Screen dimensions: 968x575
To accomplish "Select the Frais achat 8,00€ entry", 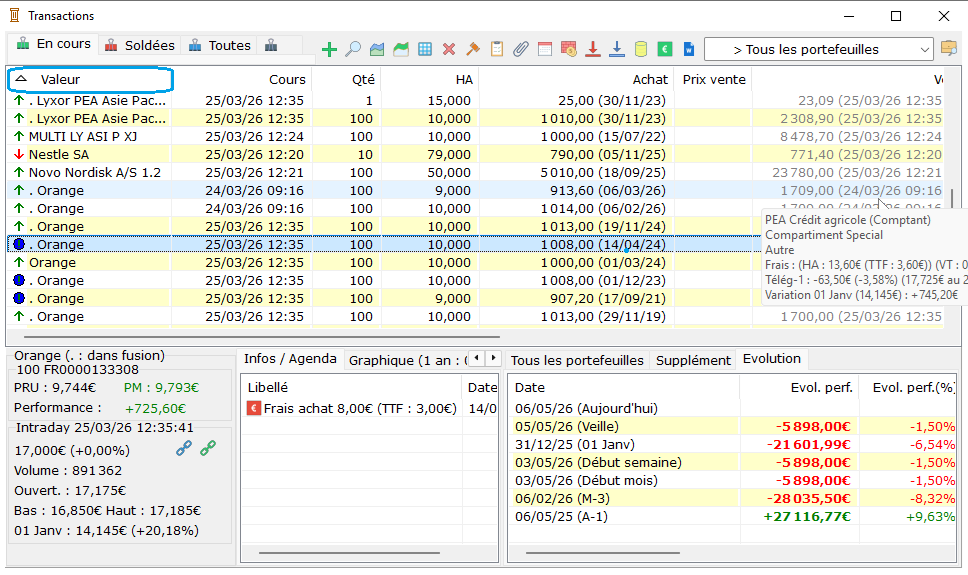I will pos(369,408).
